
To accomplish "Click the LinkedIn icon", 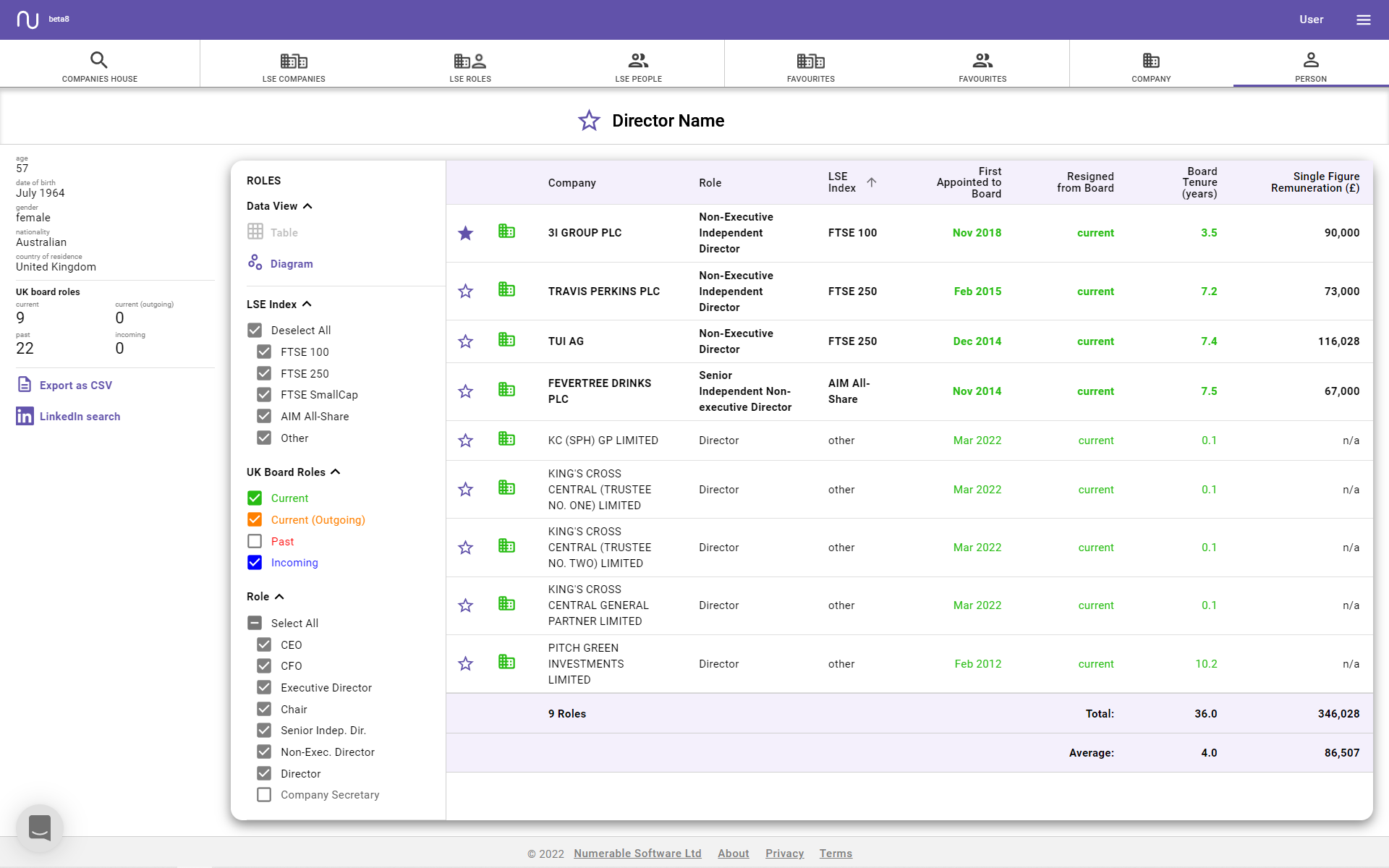I will (x=25, y=416).
